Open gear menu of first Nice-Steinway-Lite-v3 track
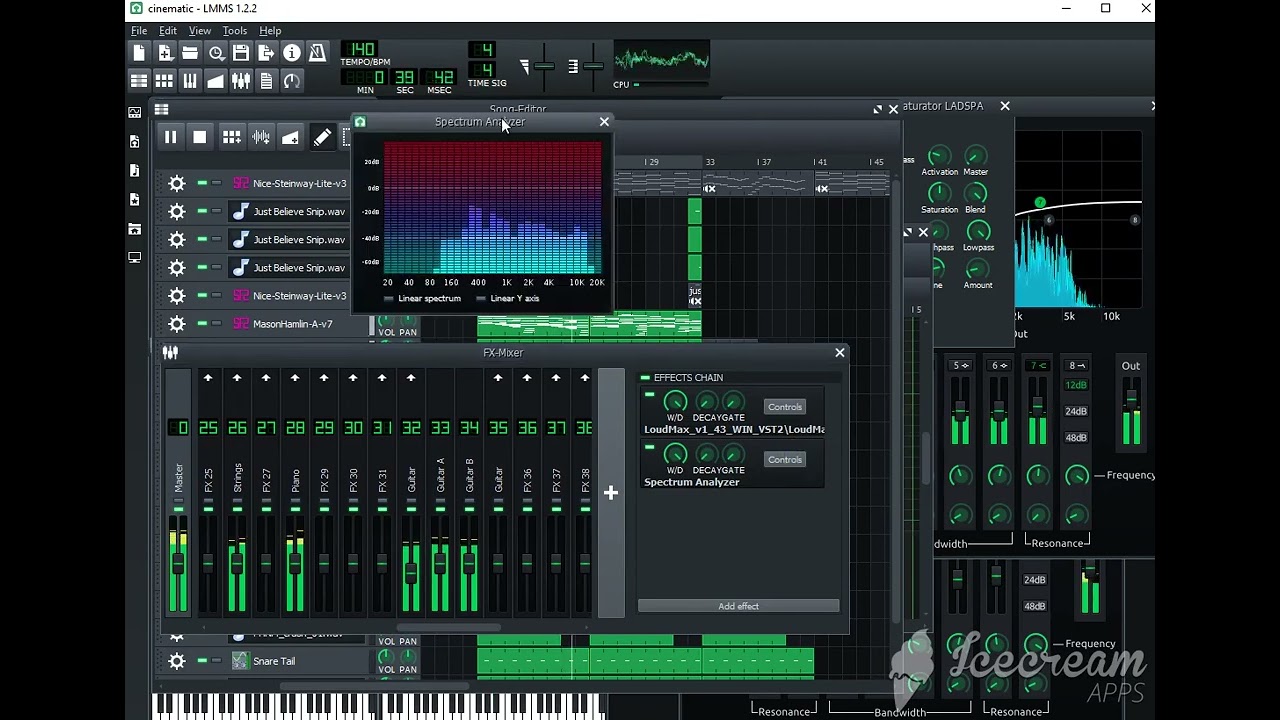Image resolution: width=1280 pixels, height=720 pixels. 177,184
